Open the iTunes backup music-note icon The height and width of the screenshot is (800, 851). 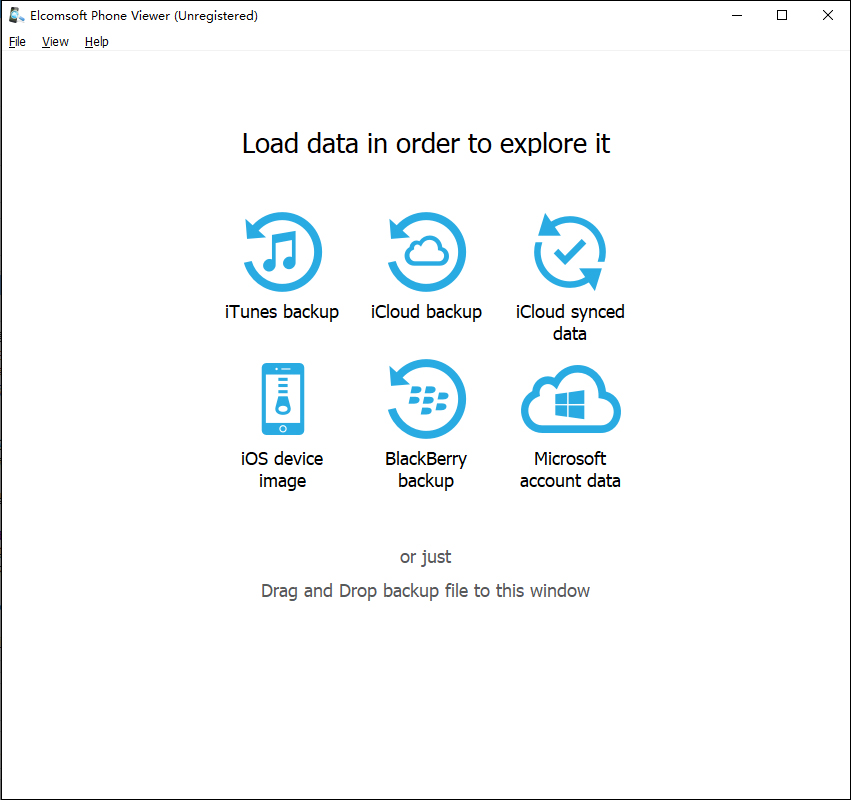(x=282, y=252)
